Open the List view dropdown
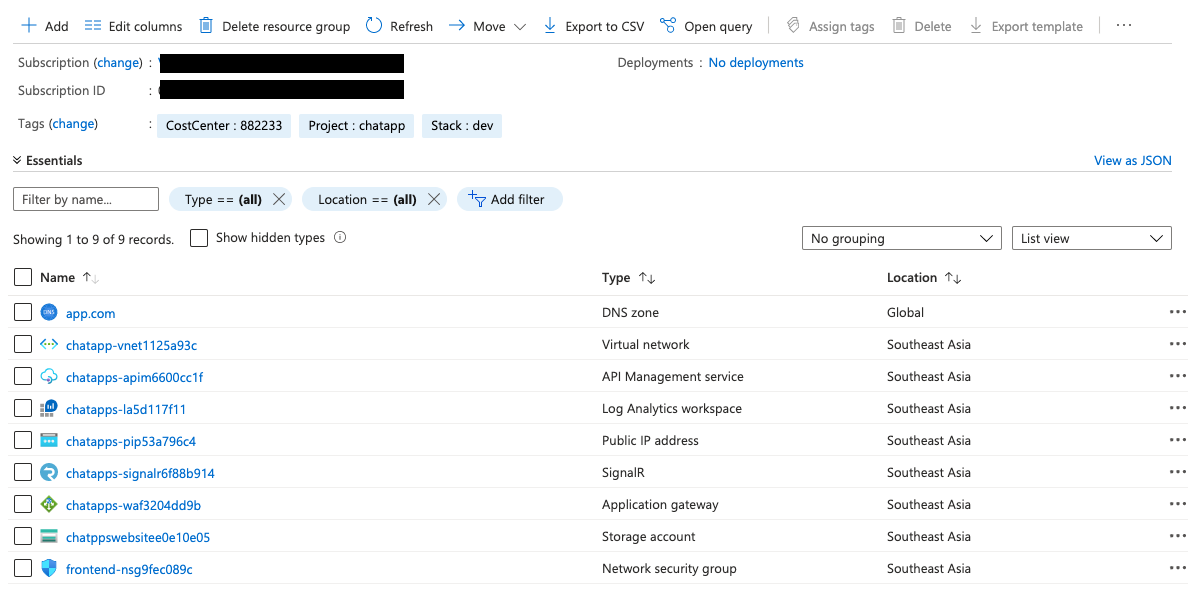Image resolution: width=1188 pixels, height=607 pixels. pos(1092,238)
